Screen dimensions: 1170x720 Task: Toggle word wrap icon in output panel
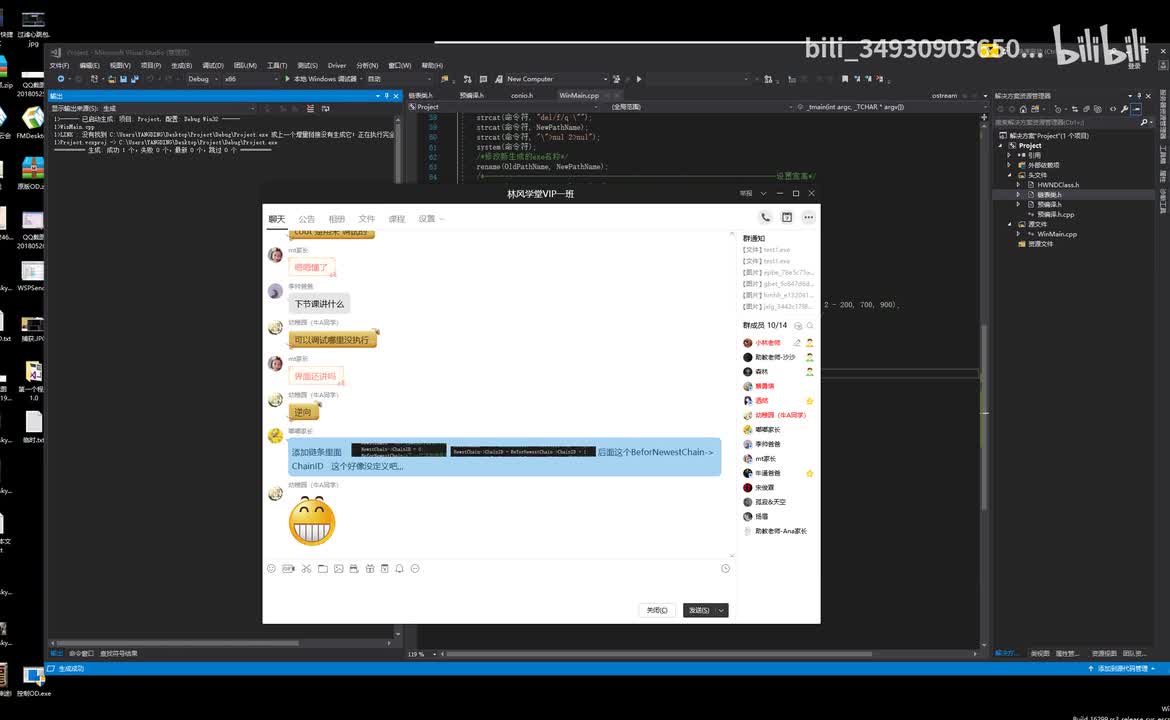click(x=326, y=108)
